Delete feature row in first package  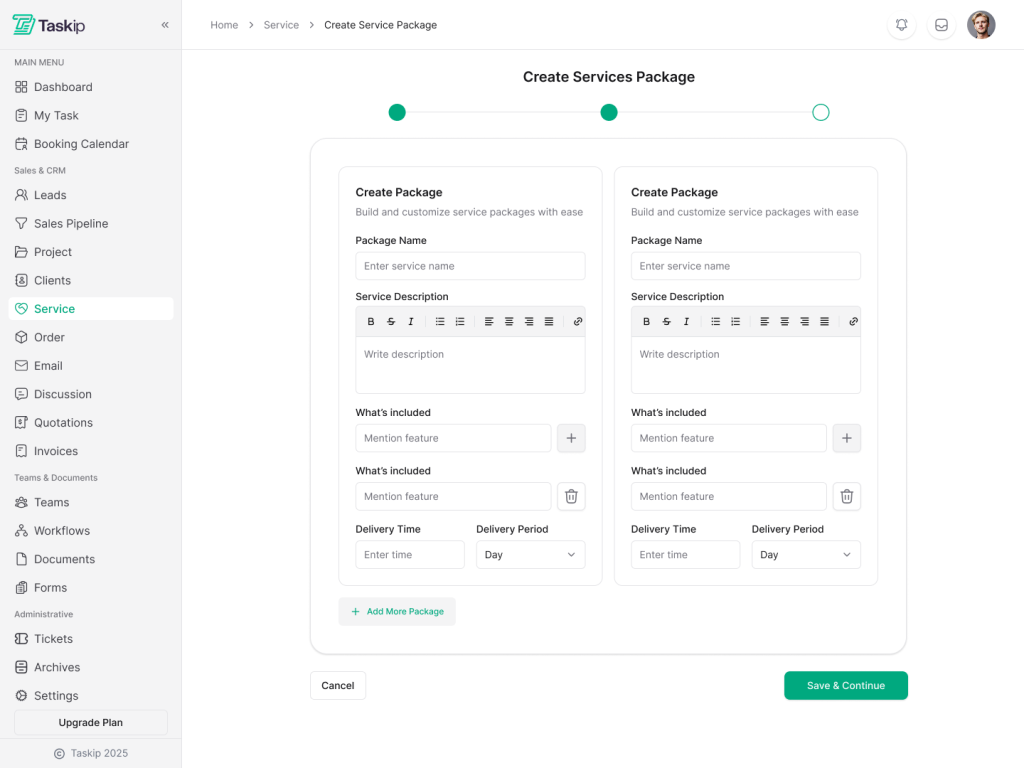[571, 496]
